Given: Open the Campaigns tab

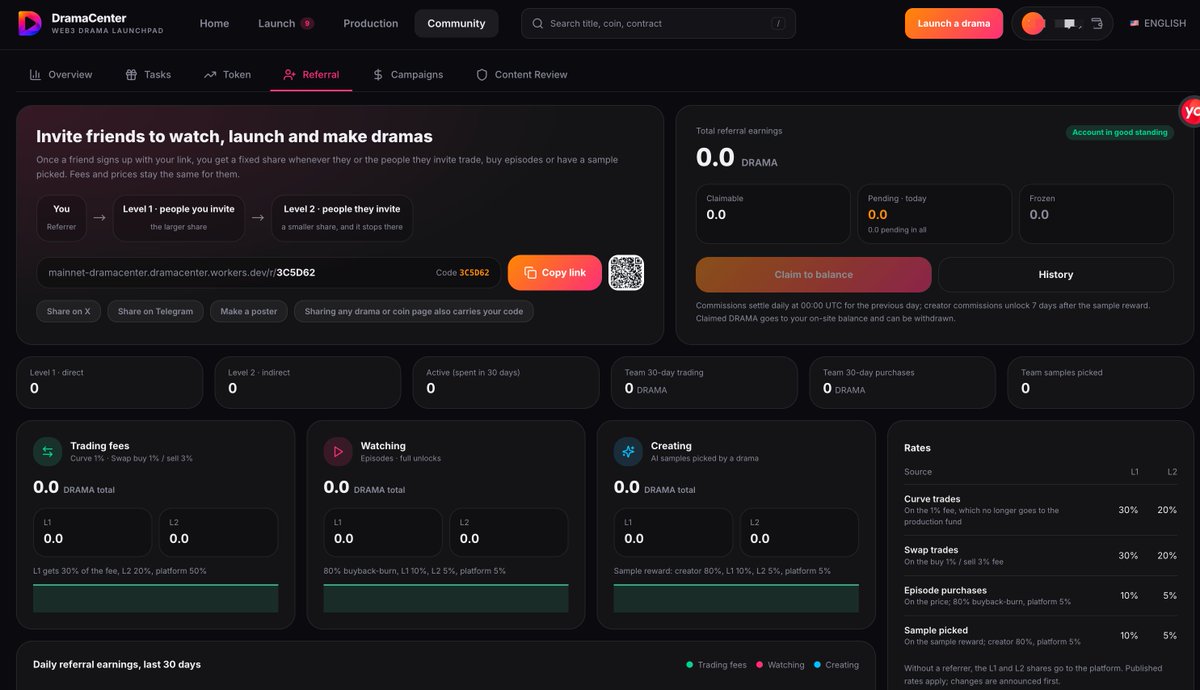Looking at the screenshot, I should click(x=407, y=74).
